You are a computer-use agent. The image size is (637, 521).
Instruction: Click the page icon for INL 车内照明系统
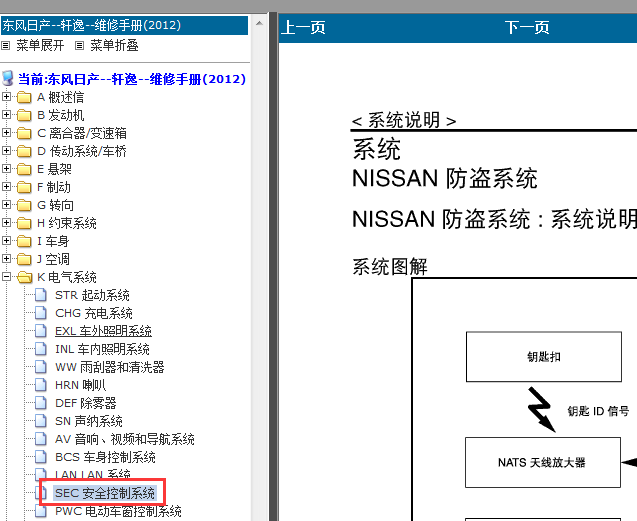tap(41, 349)
